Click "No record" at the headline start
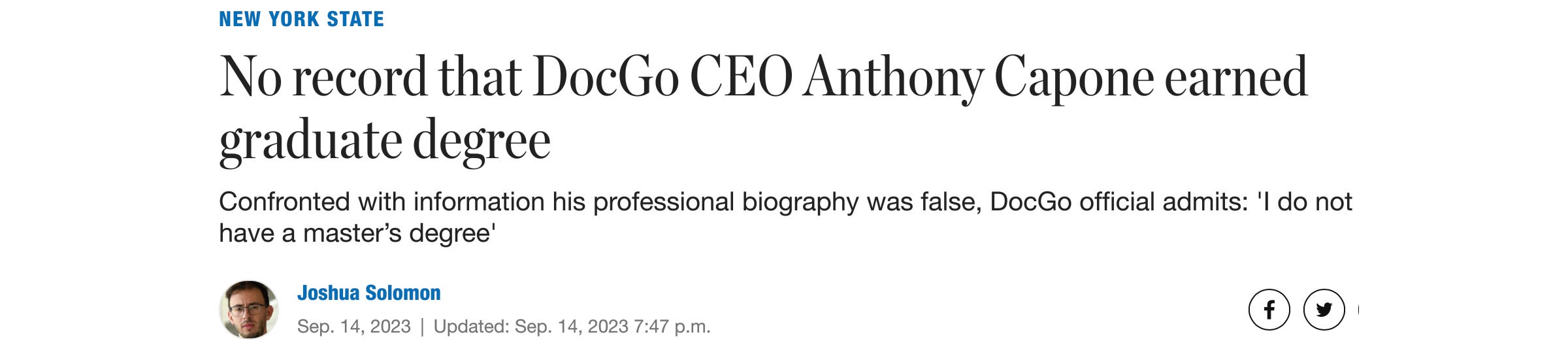The image size is (1568, 341). (x=322, y=78)
